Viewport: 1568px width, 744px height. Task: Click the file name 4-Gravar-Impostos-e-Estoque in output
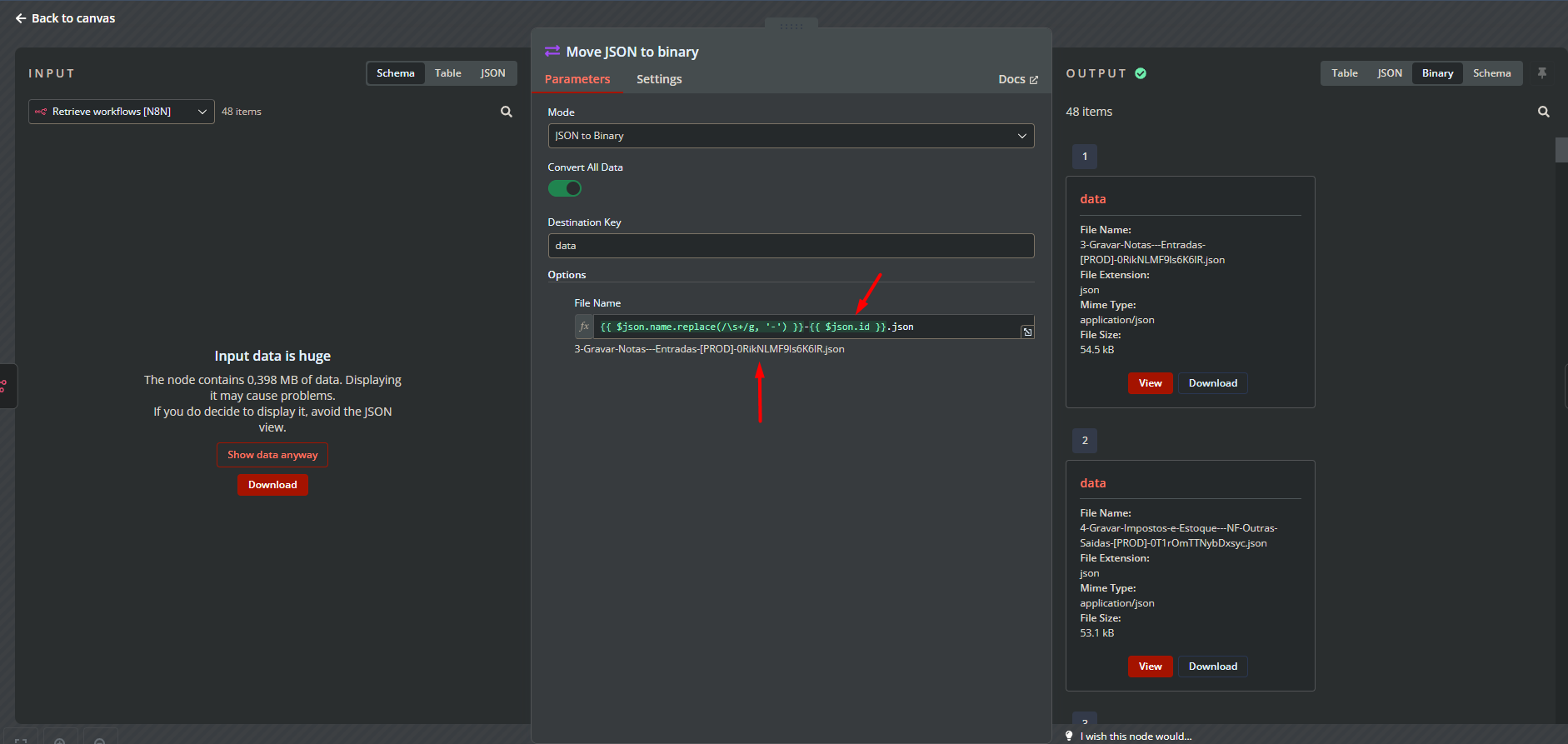point(1179,536)
